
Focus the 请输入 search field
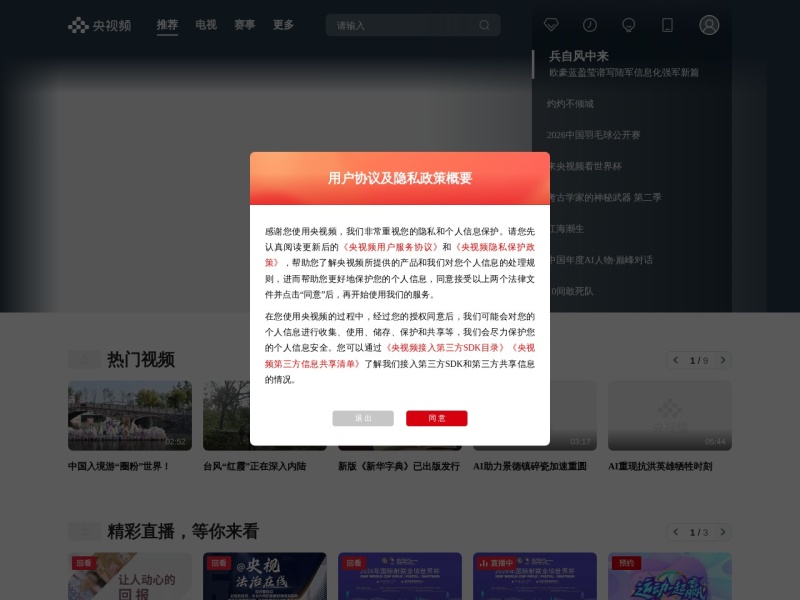(x=413, y=25)
